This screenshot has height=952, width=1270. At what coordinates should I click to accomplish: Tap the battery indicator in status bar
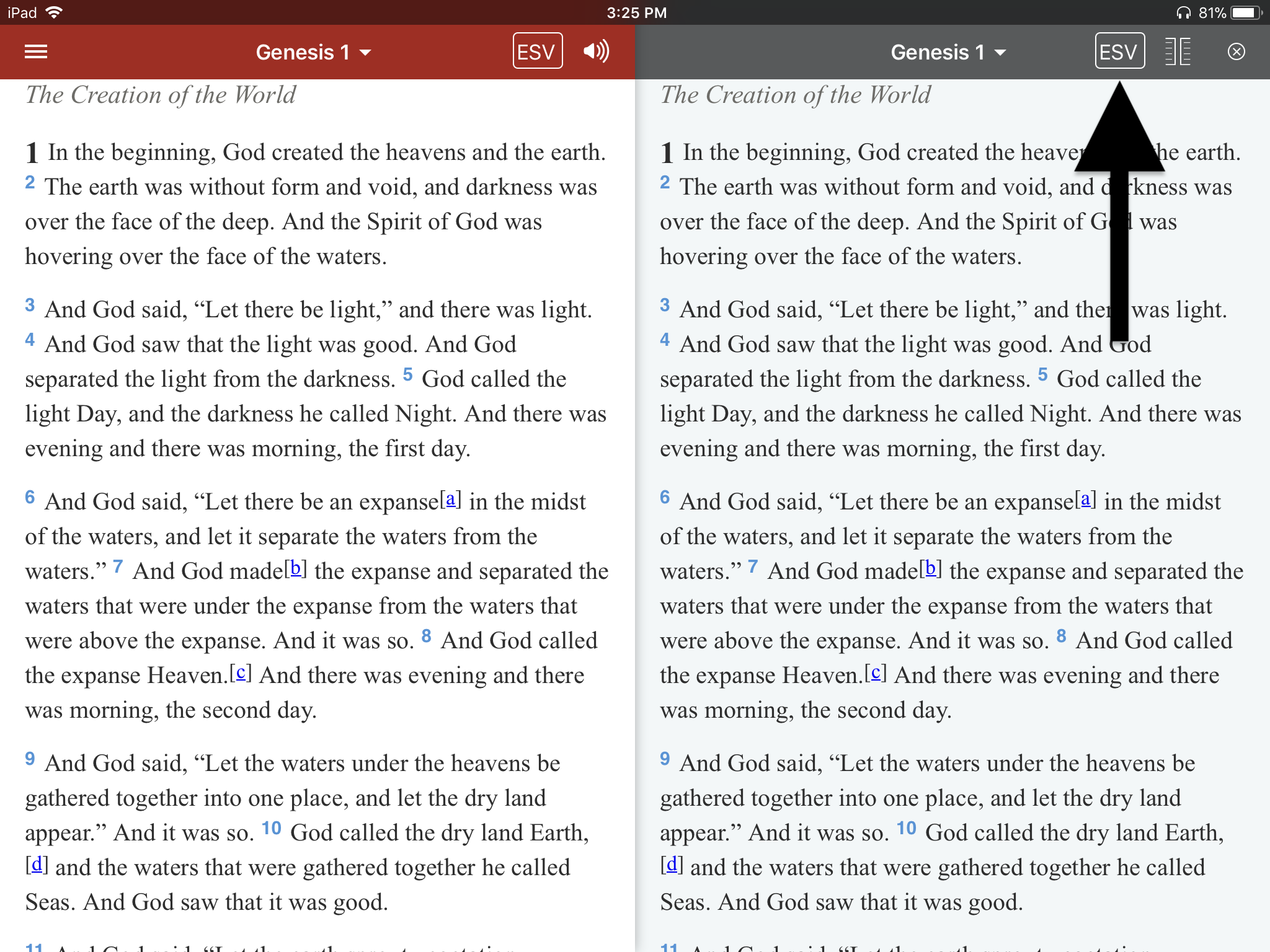1247,12
